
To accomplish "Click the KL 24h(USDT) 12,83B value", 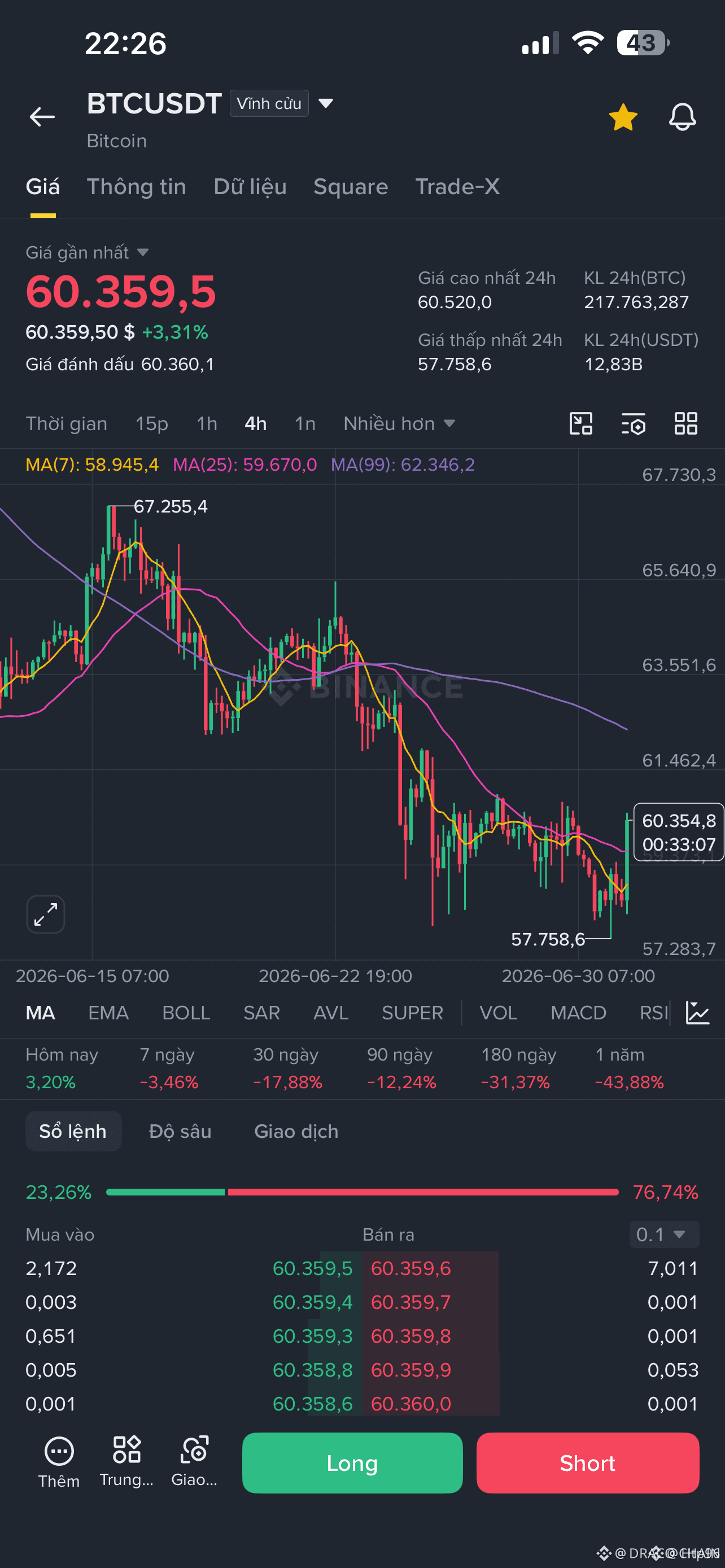I will (613, 364).
